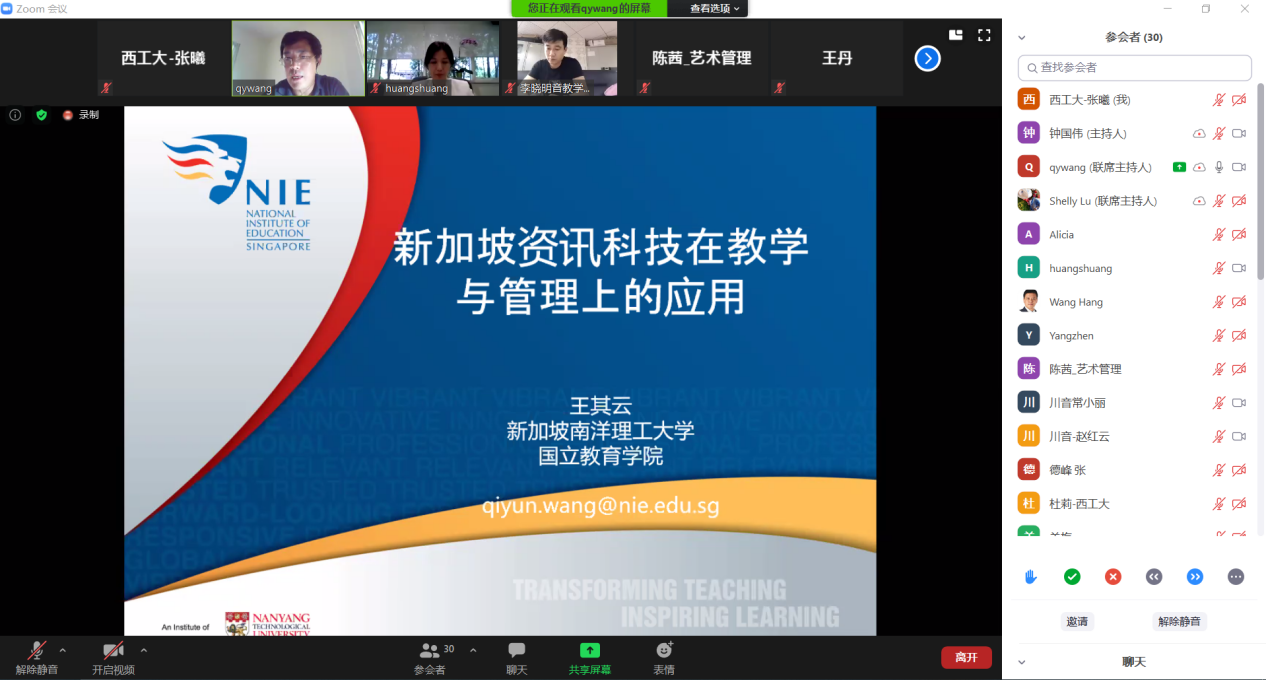Click Alicia's muted microphone icon
1266x680 pixels.
(x=1219, y=235)
